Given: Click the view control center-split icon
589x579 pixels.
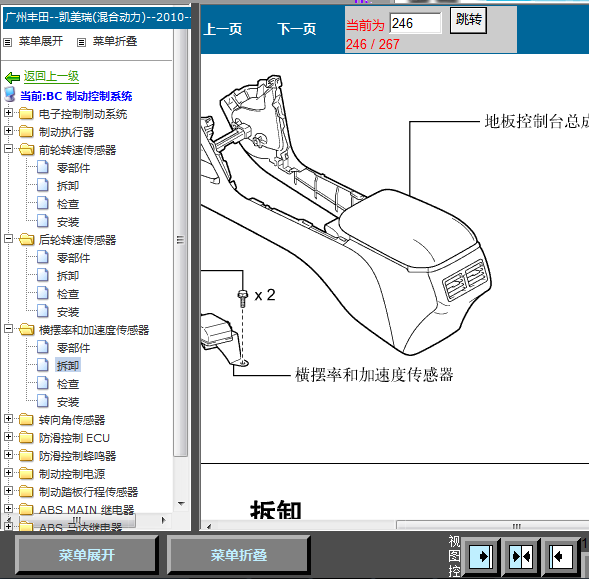Looking at the screenshot, I should tap(521, 556).
